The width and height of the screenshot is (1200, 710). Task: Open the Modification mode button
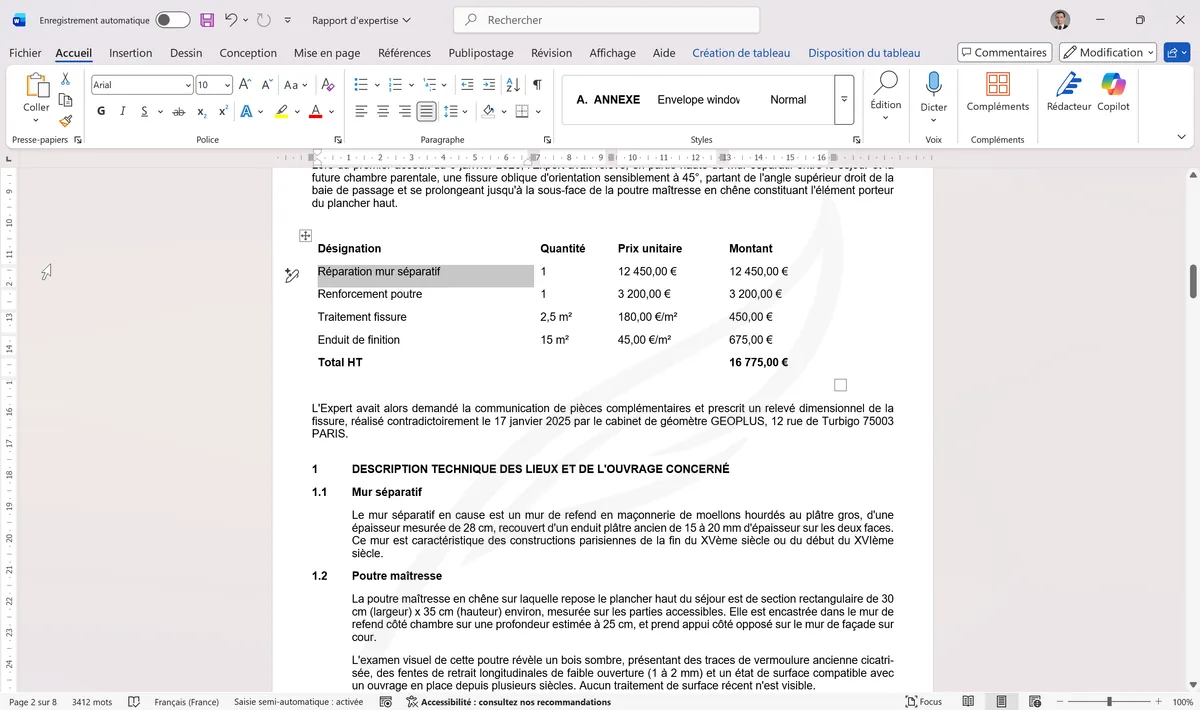tap(1107, 53)
